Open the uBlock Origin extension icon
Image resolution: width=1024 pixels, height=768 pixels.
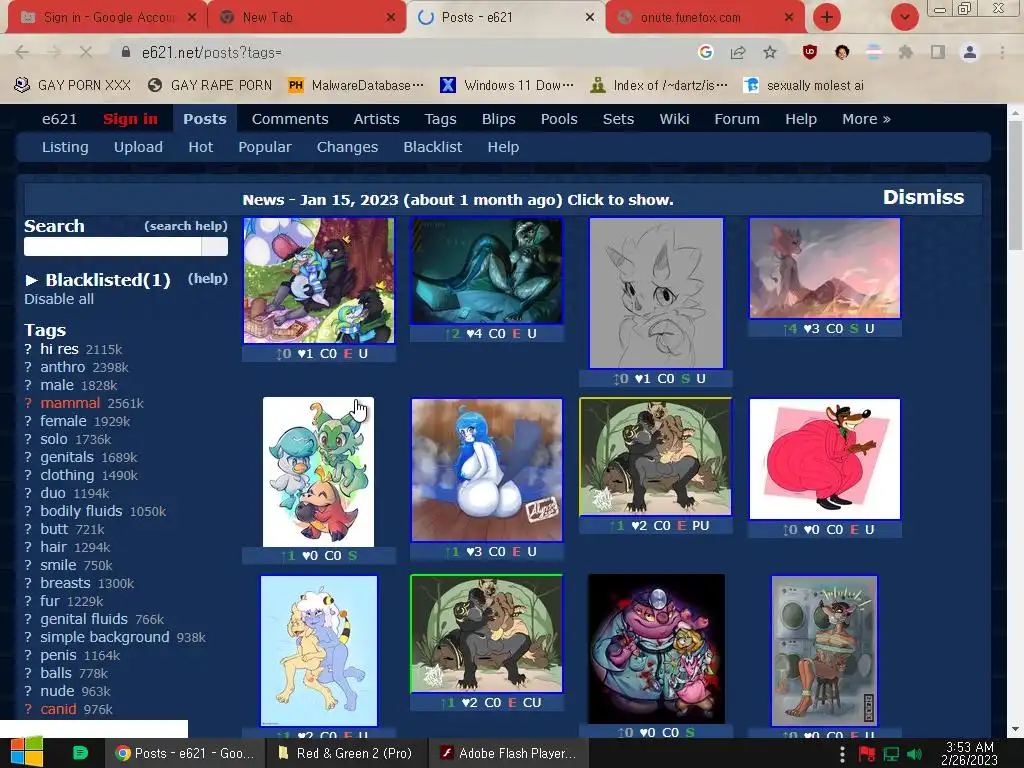point(810,52)
